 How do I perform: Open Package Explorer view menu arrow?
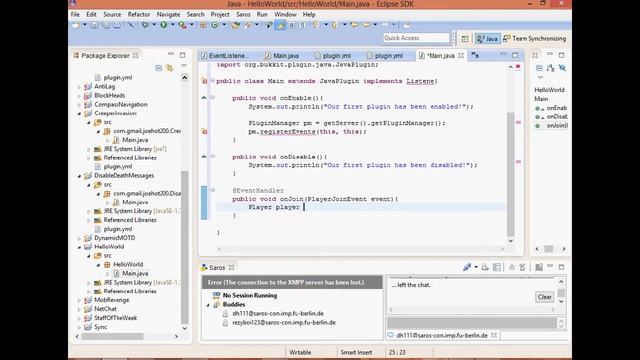tap(184, 66)
